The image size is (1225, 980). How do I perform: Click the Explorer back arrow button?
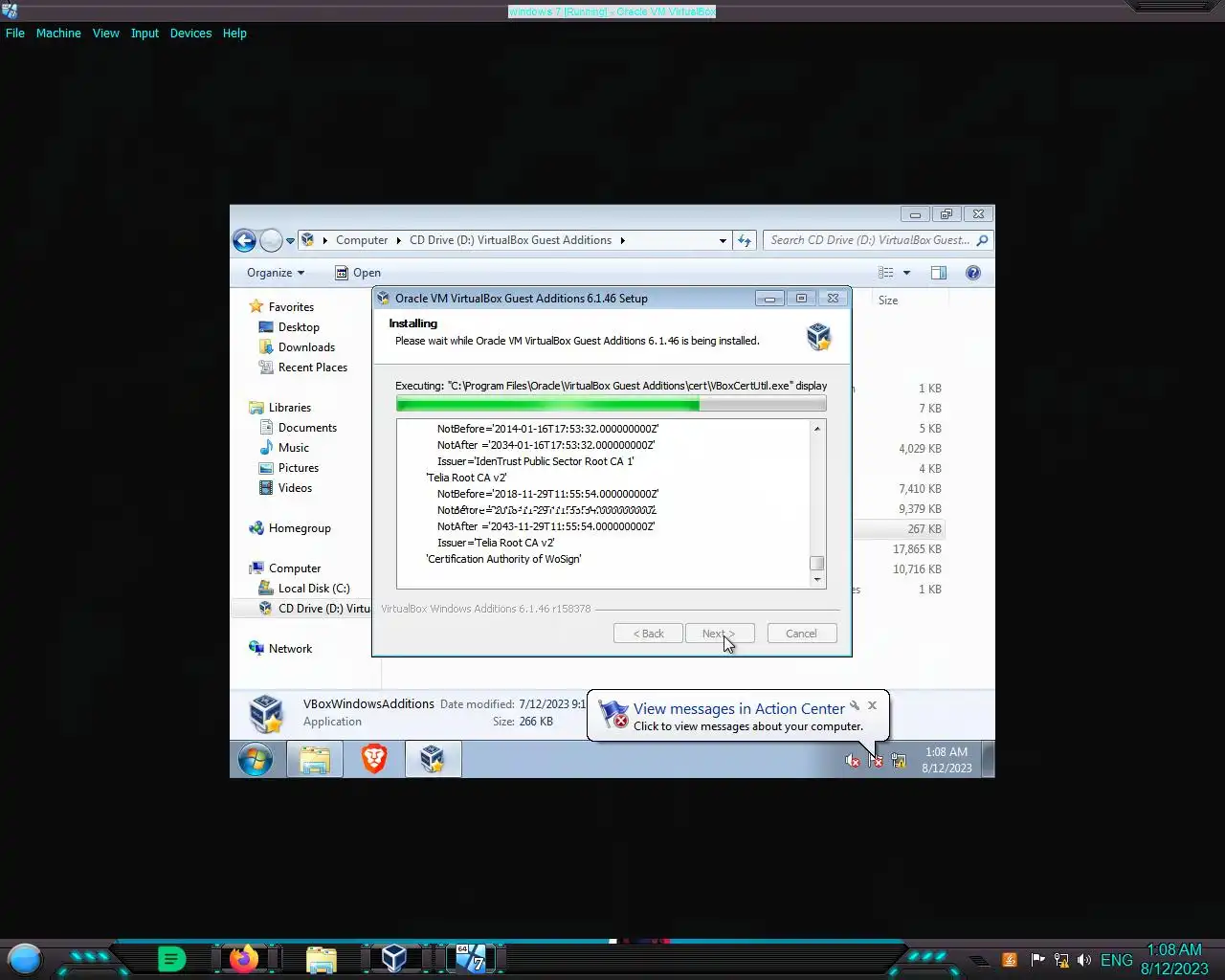[x=245, y=240]
